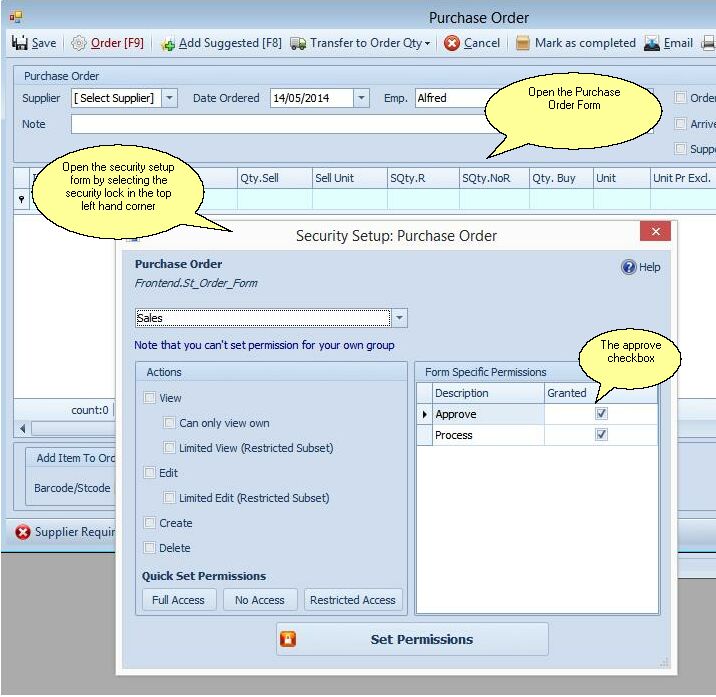Toggle the Order checkbox at right edge
Image resolution: width=716 pixels, height=697 pixels.
[x=680, y=98]
